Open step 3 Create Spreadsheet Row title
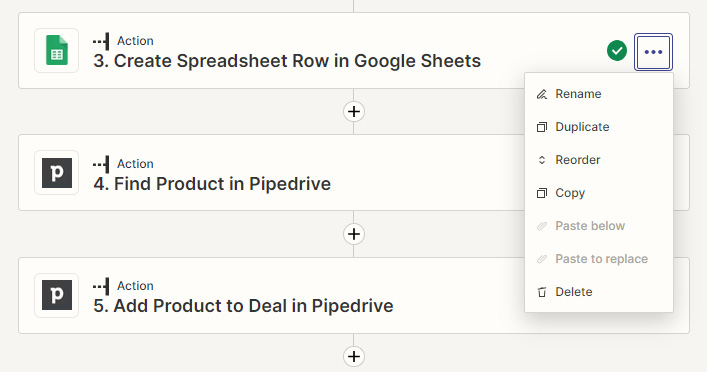 pos(287,61)
